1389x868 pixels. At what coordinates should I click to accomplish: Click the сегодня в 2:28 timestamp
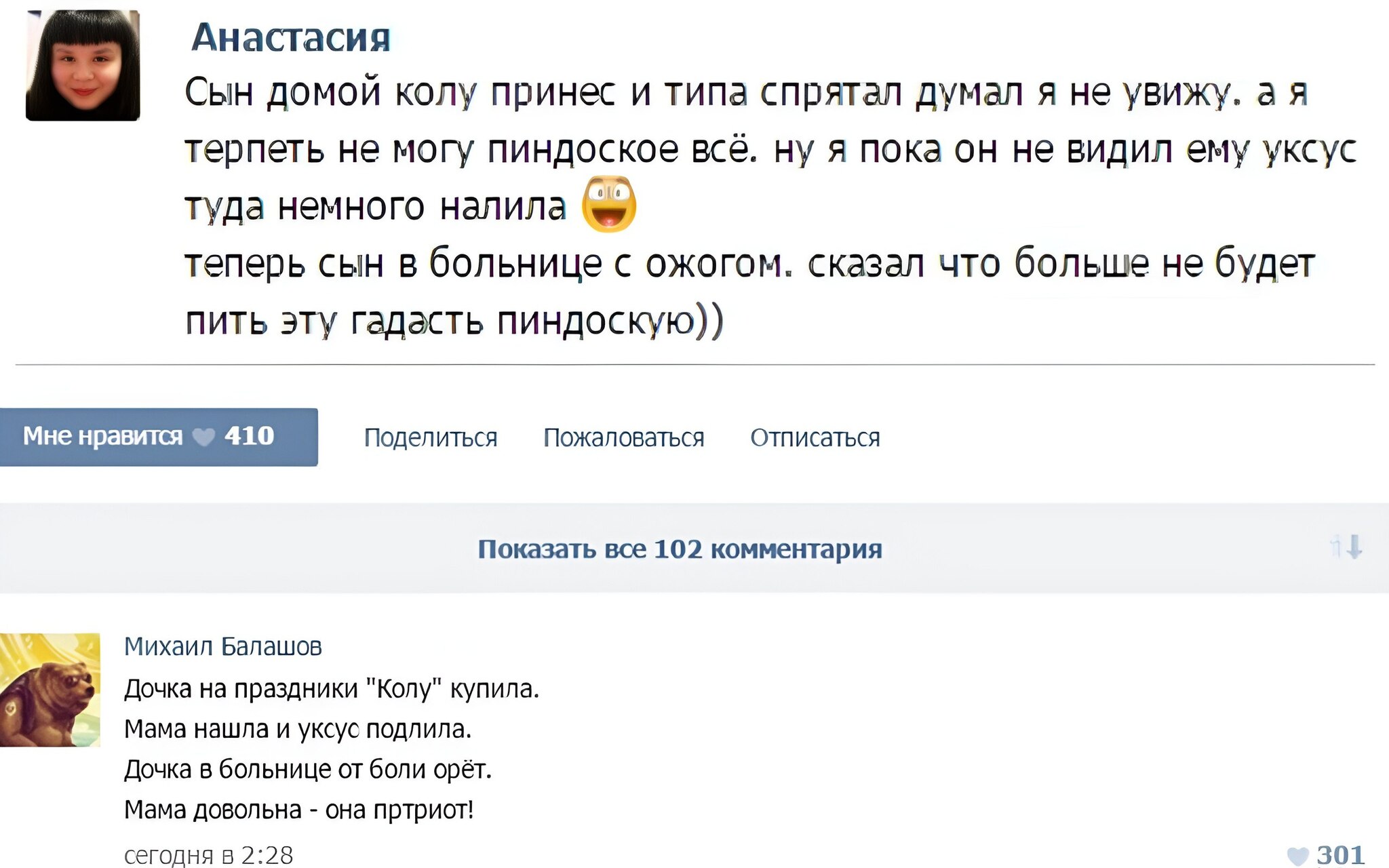coord(209,855)
